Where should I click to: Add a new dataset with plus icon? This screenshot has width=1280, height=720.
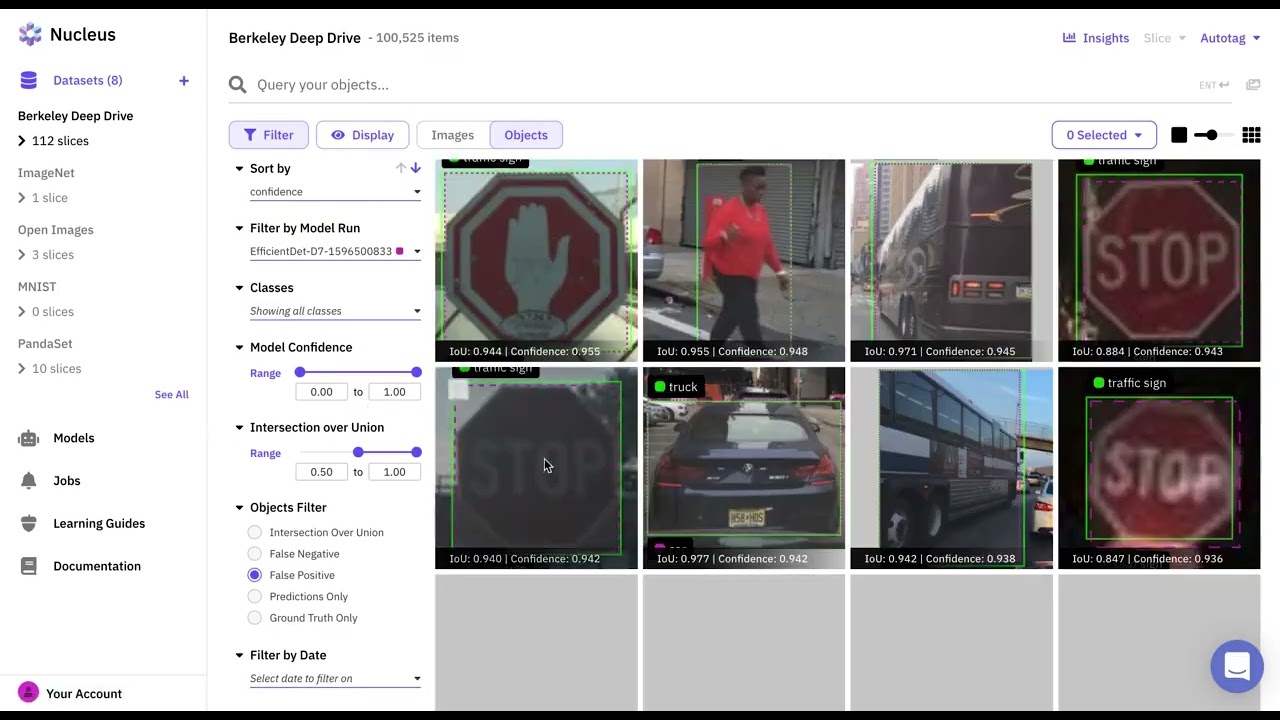[x=184, y=81]
